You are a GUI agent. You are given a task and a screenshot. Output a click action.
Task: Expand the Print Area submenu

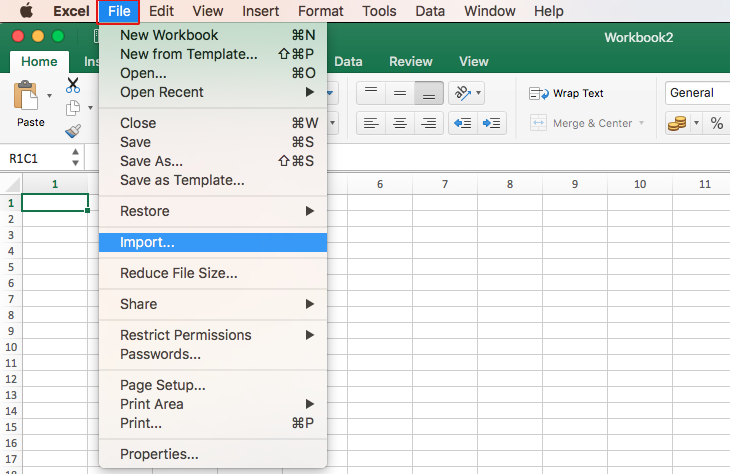tap(213, 404)
